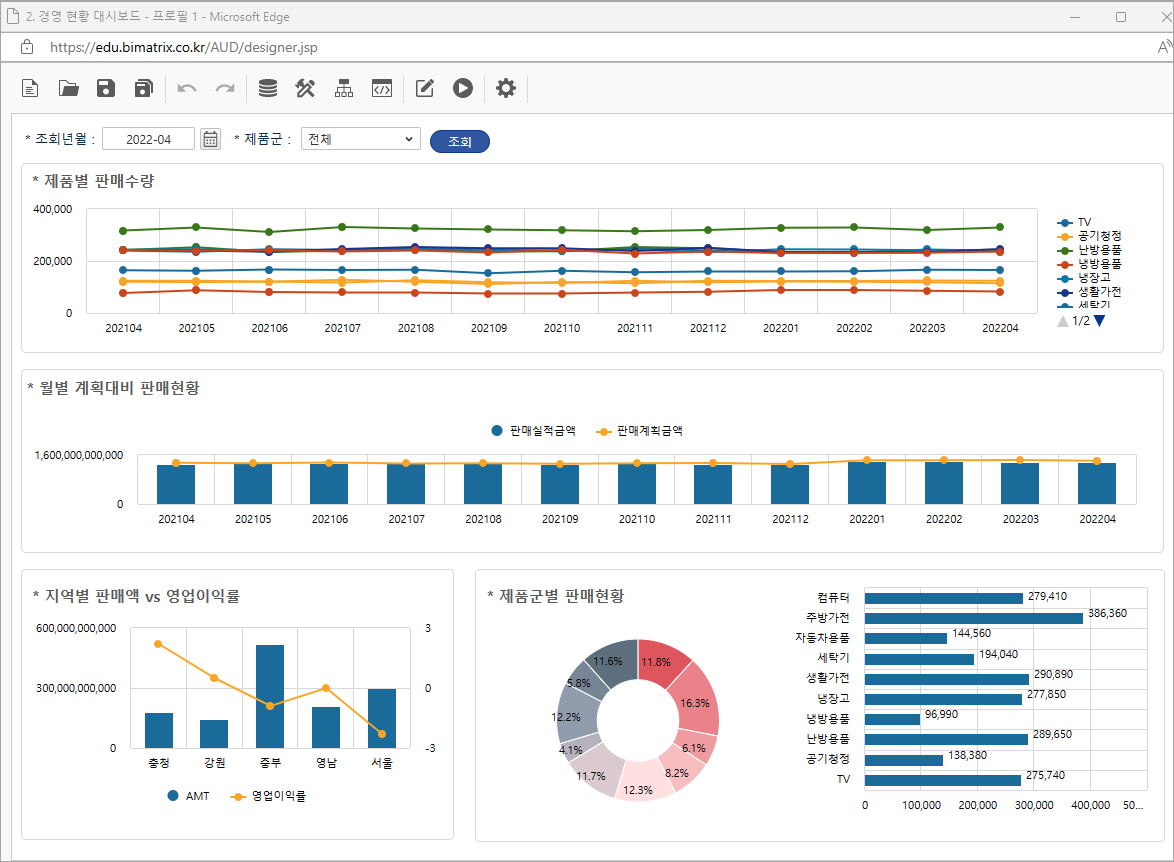Save the current dashboard

(x=106, y=89)
